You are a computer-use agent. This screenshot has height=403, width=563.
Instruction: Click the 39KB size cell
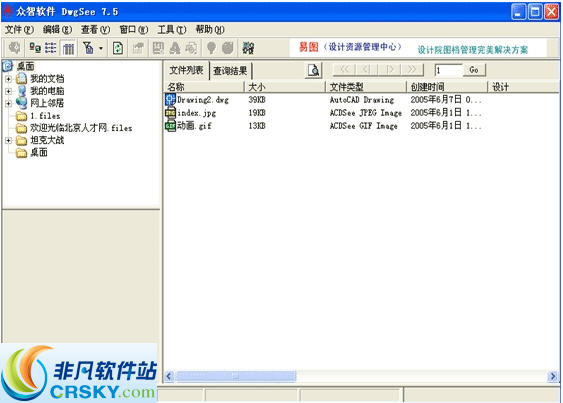pos(257,99)
